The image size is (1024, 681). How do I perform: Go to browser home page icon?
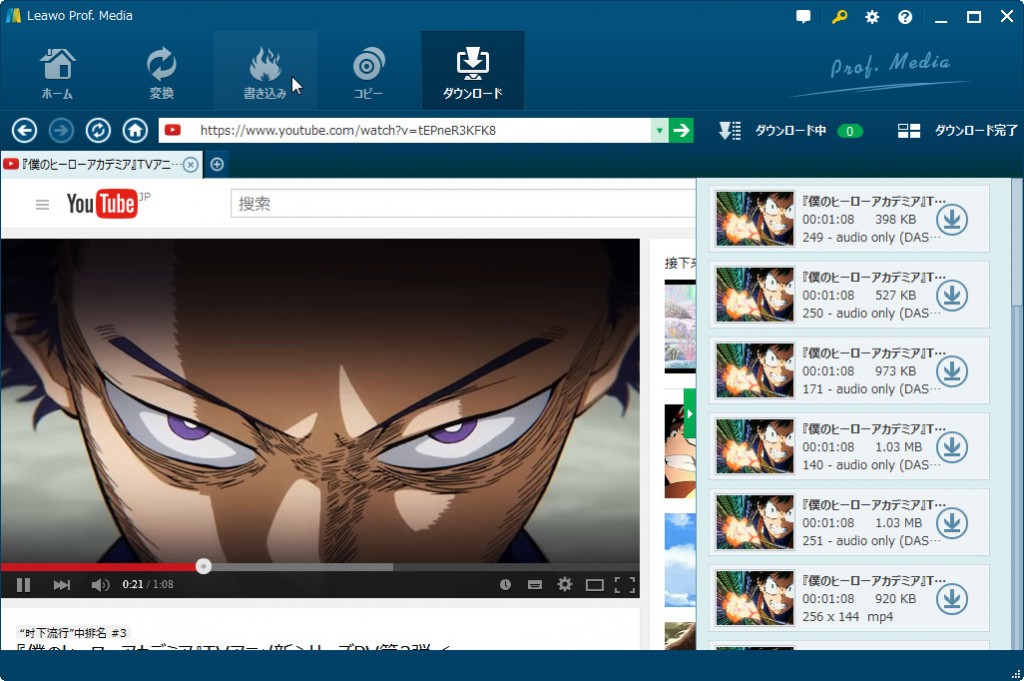(x=135, y=130)
